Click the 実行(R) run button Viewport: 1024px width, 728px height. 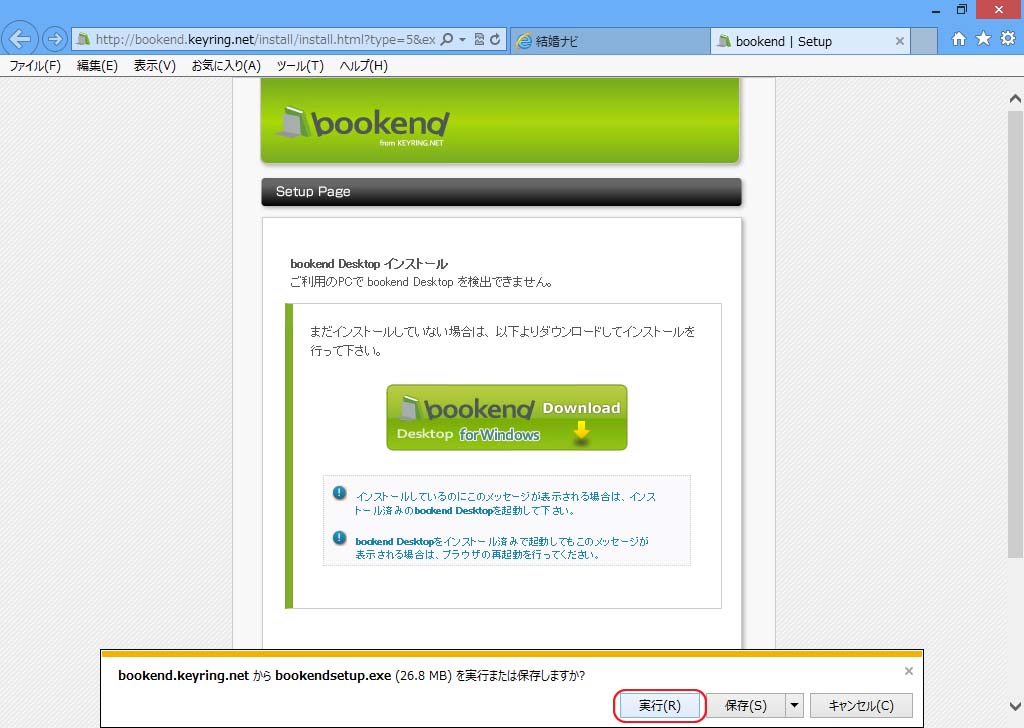coord(660,705)
